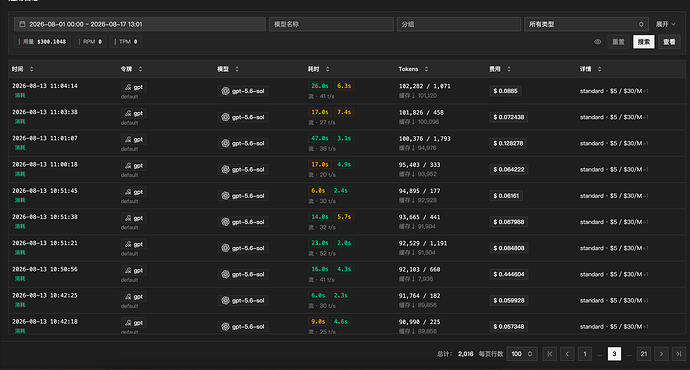Sort by the 耗时 column
The image size is (690, 370).
tap(327, 69)
